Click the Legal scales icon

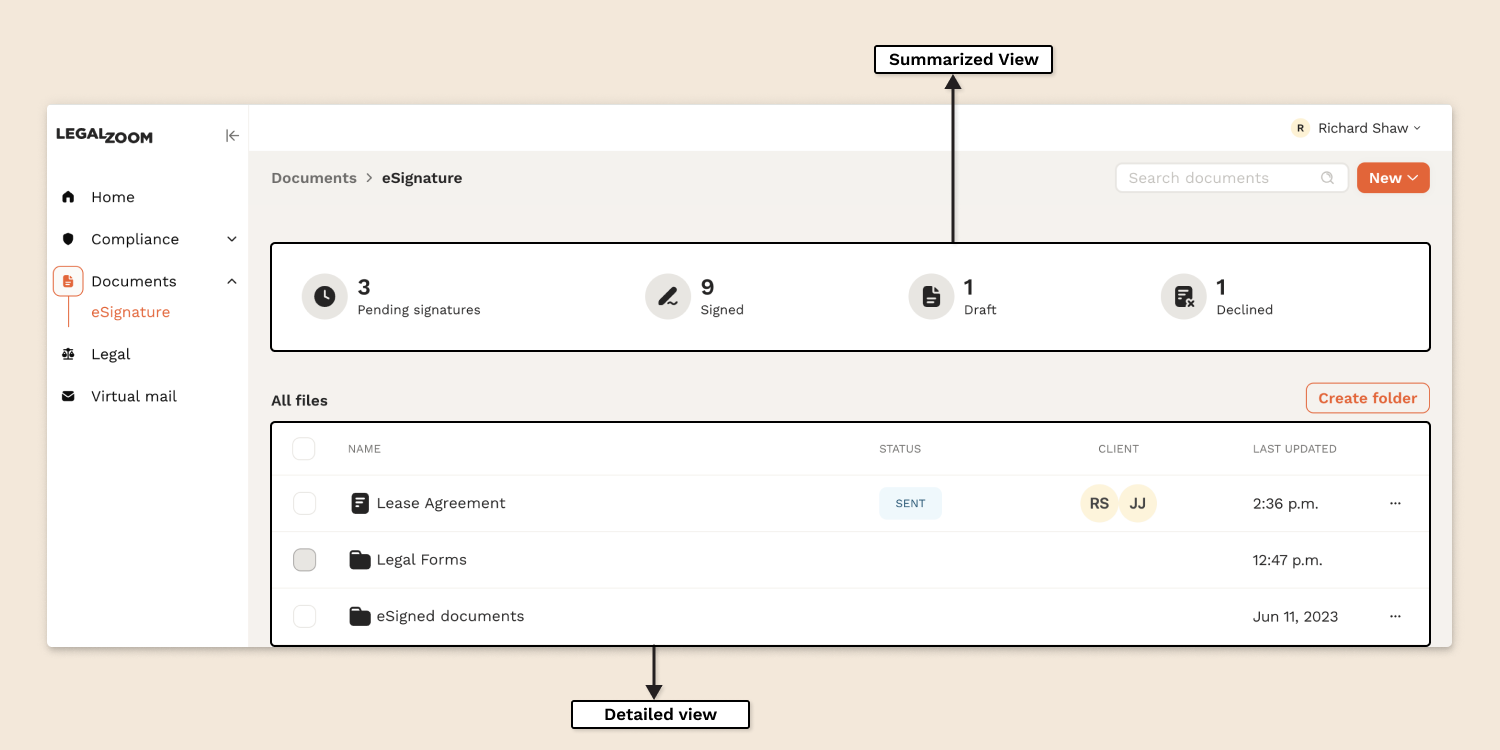(68, 354)
